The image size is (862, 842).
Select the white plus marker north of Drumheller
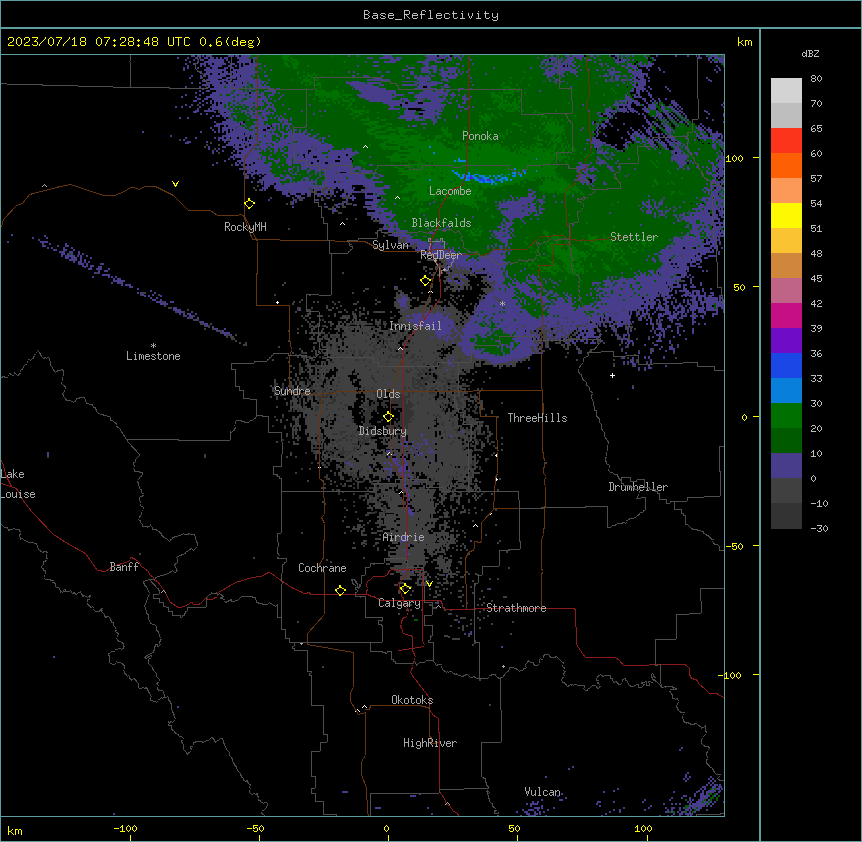pos(612,375)
